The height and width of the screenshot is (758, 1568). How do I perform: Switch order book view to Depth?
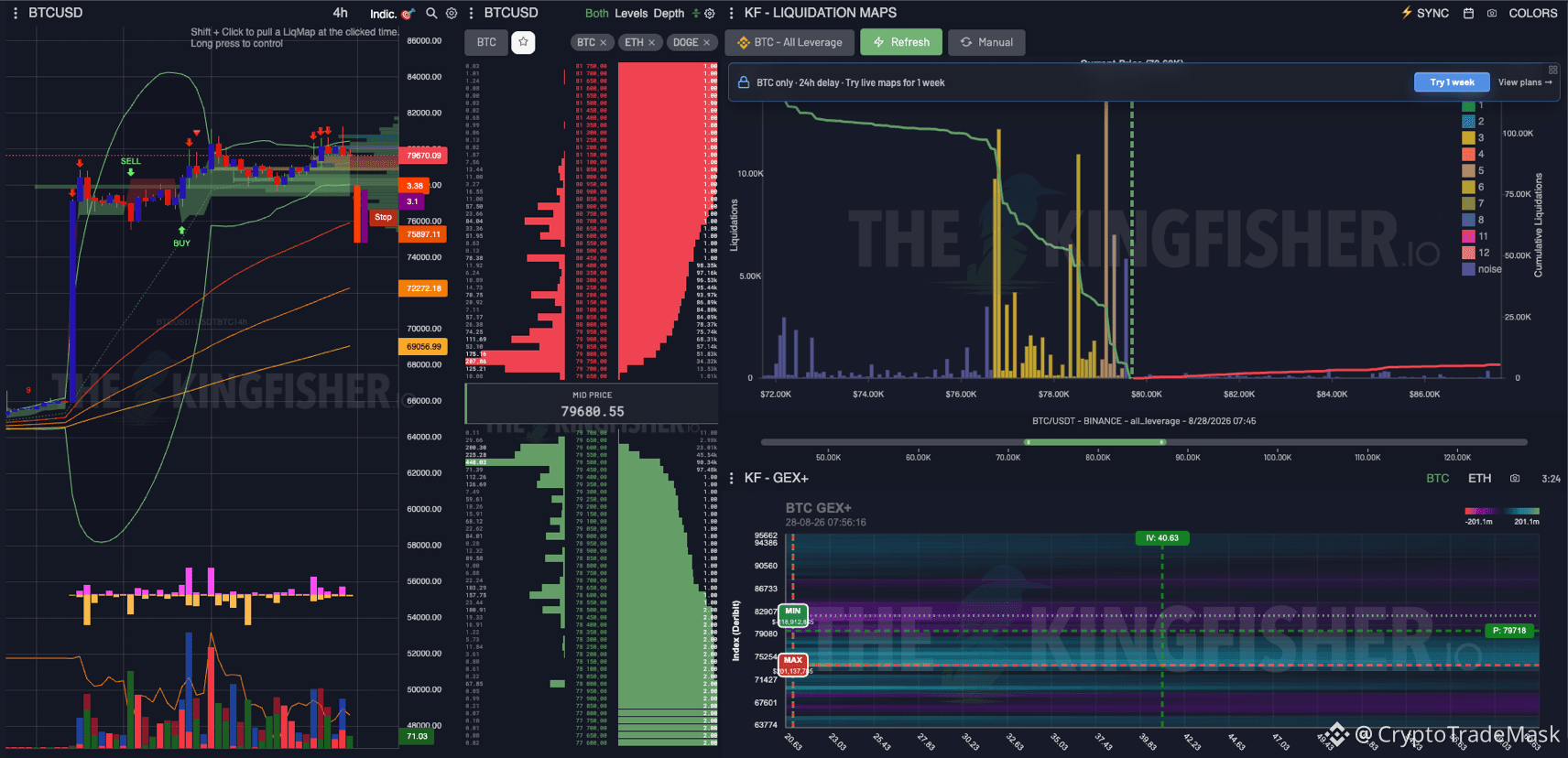point(669,14)
